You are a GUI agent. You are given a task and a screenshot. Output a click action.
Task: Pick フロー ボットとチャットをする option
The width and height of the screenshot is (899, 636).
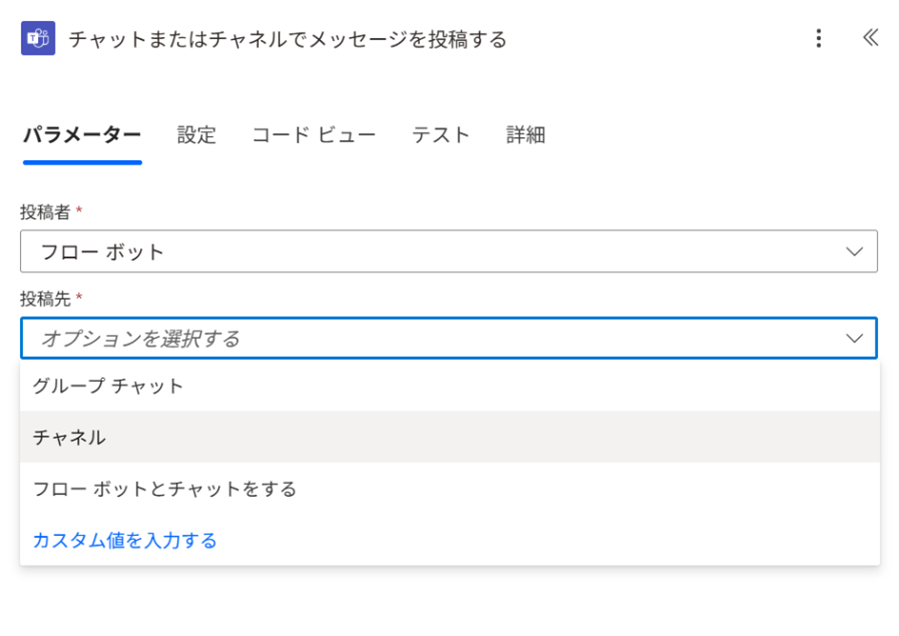[x=165, y=489]
